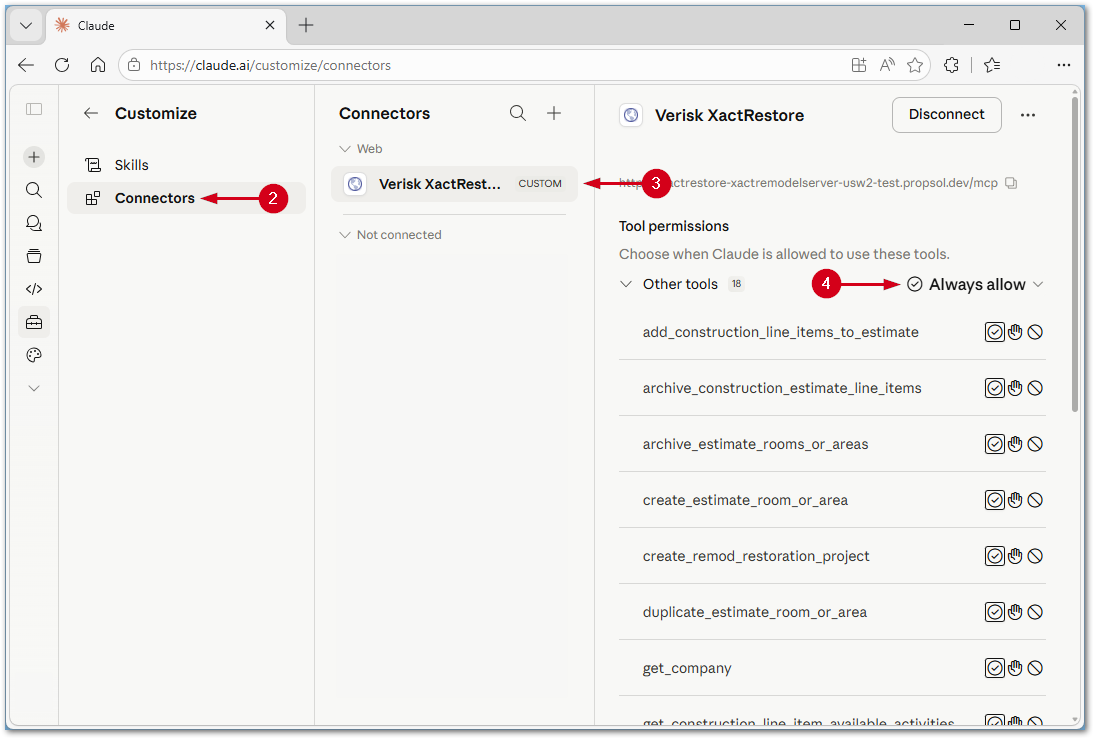Image resolution: width=1094 pixels, height=739 pixels.
Task: Require approval for archive_estimate_rooms_or_areas
Action: pyautogui.click(x=1015, y=444)
